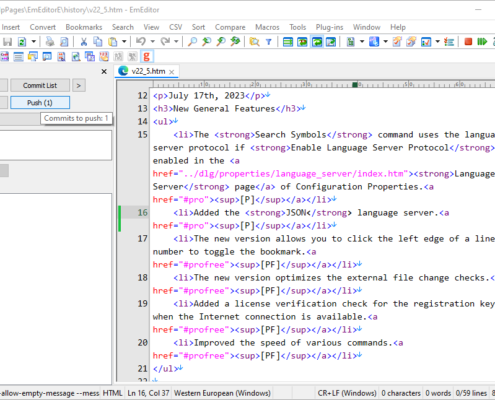Click the Edge browser icon on the v22_5.htm tab
This screenshot has height=400, width=495.
[x=123, y=71]
